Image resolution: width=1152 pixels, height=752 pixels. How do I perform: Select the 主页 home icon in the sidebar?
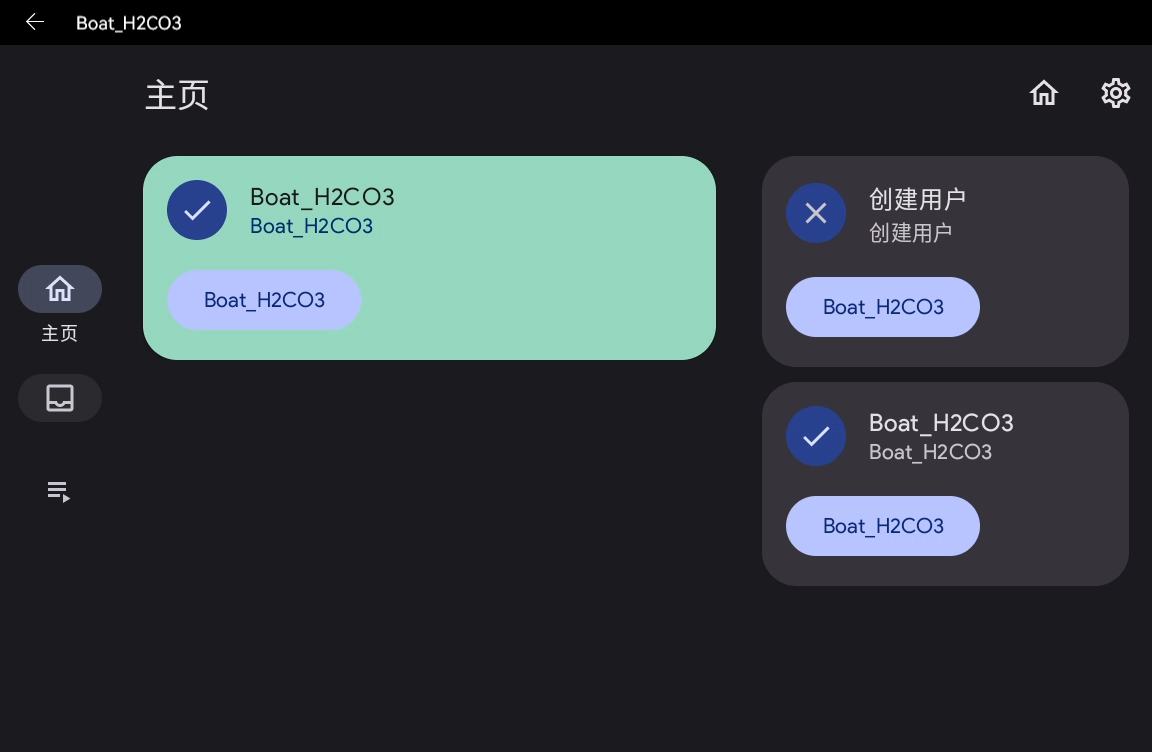click(59, 288)
